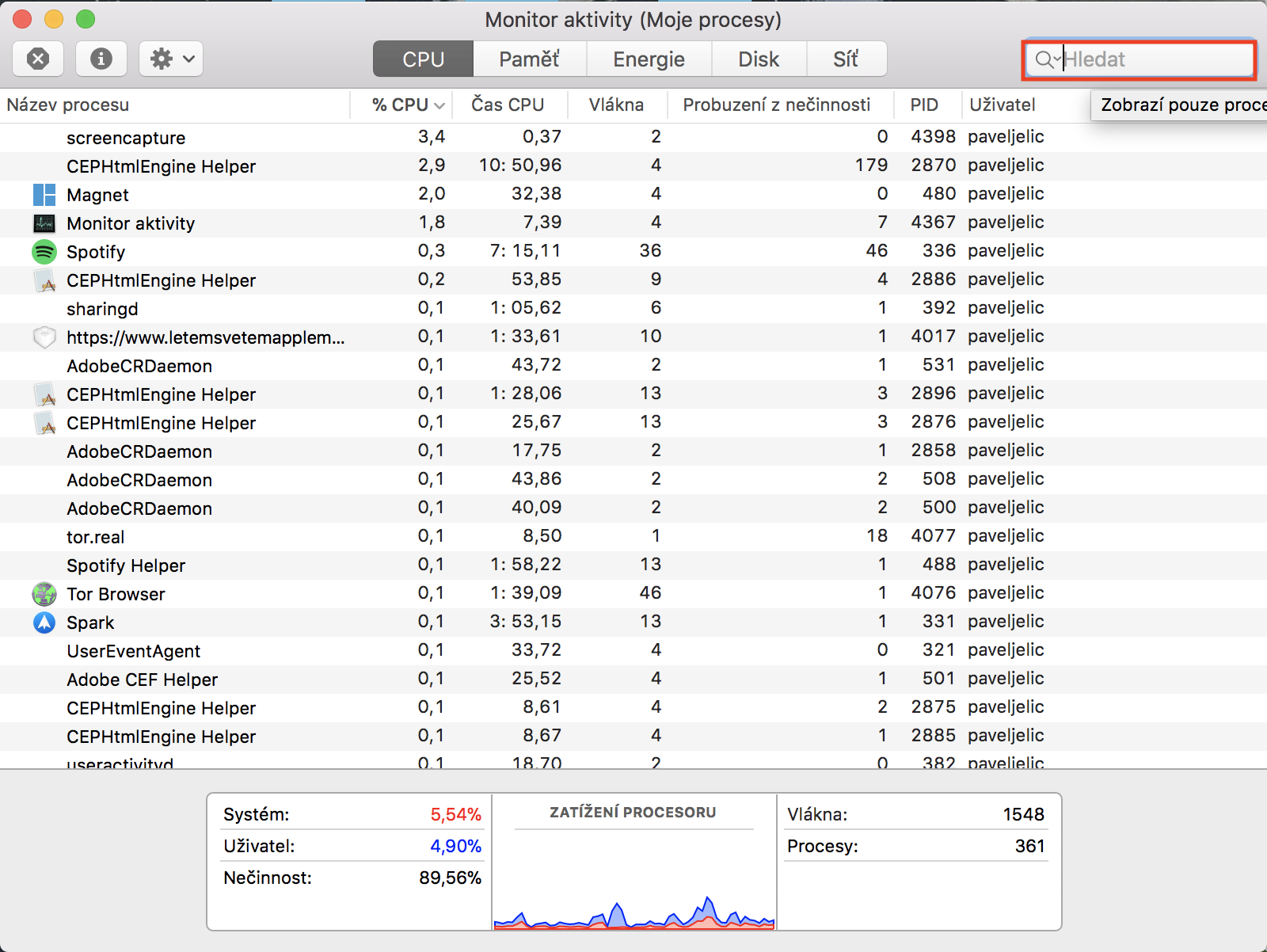Image resolution: width=1267 pixels, height=952 pixels.
Task: Click PID value 4398
Action: click(x=934, y=136)
